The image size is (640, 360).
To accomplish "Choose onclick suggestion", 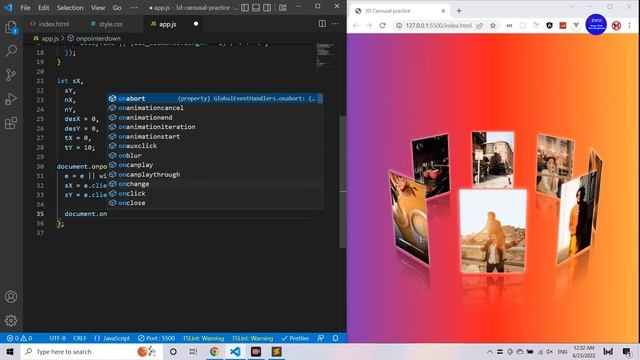I will [x=215, y=193].
